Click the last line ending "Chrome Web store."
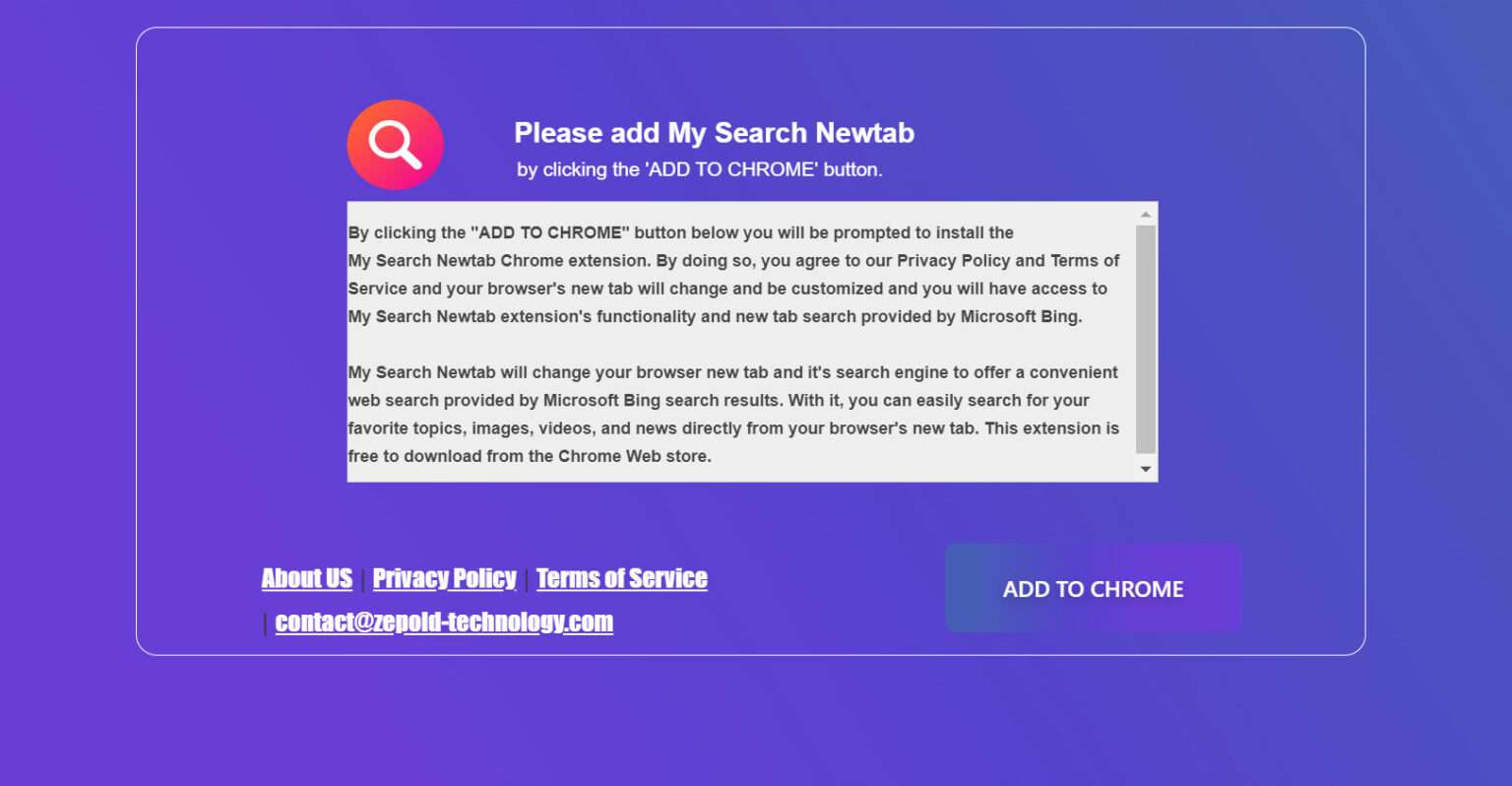 click(529, 456)
